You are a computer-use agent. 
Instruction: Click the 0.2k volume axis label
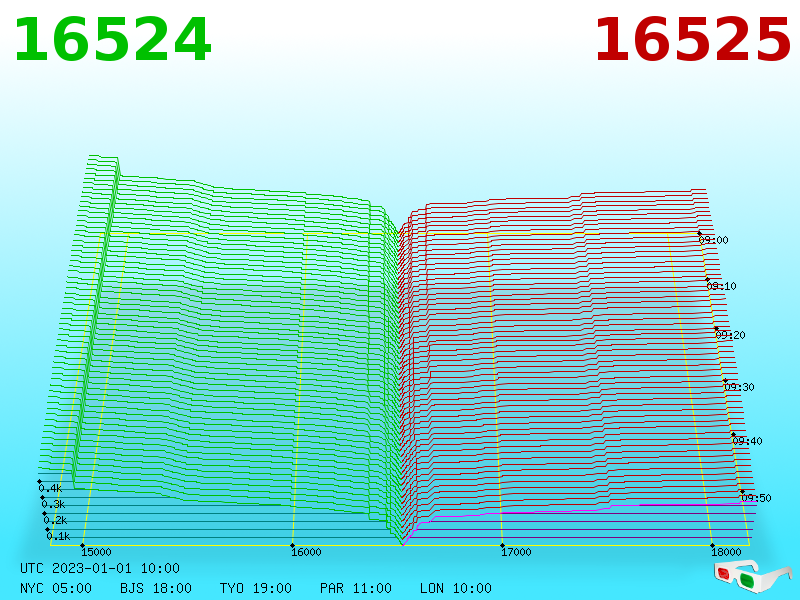click(55, 520)
